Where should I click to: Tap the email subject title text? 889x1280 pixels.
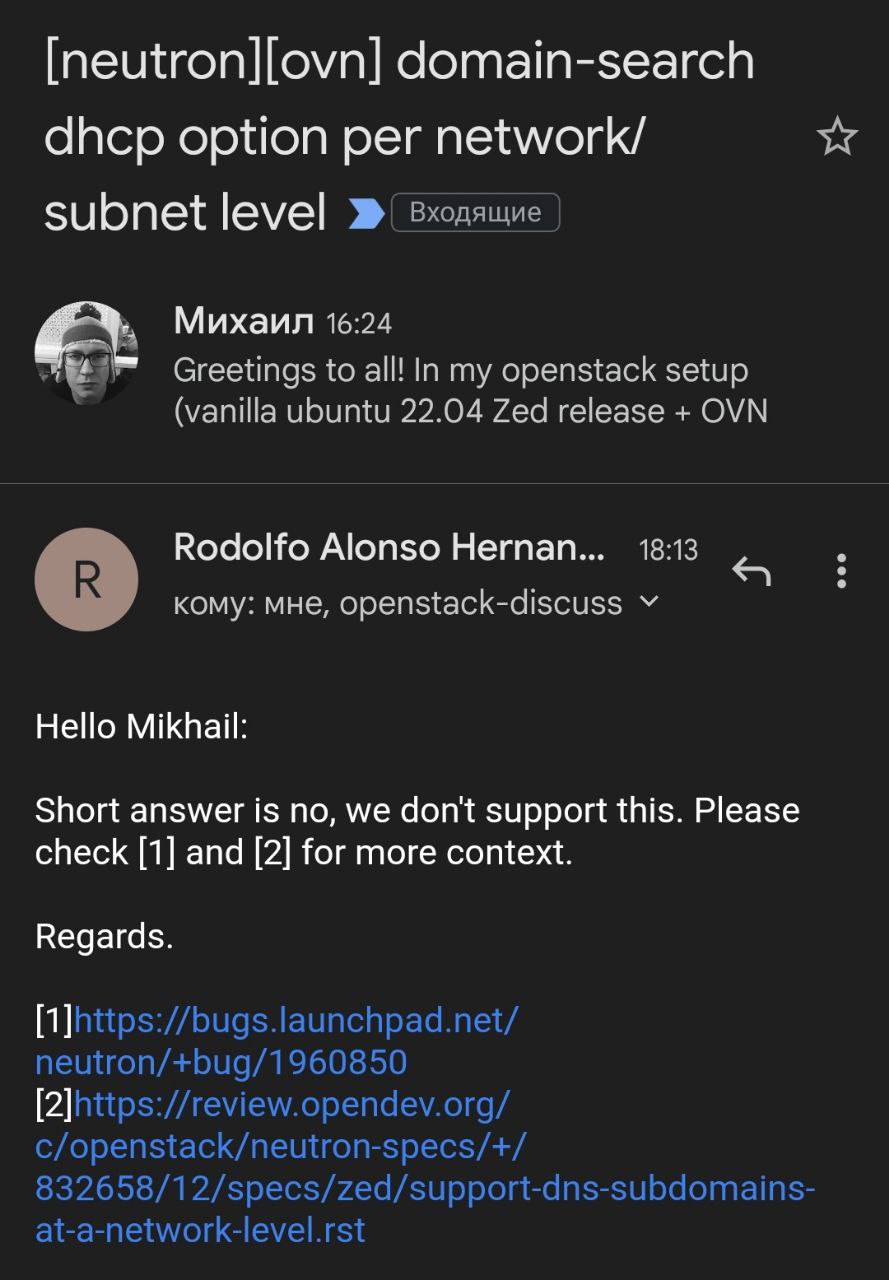(x=399, y=136)
